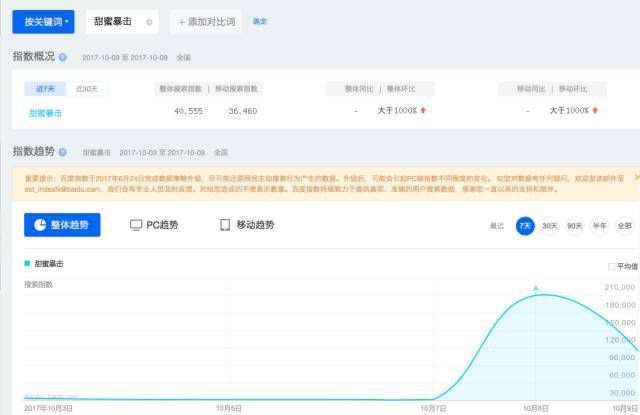640x415 pixels.
Task: Open the 按关键词 dropdown
Action: pyautogui.click(x=43, y=22)
